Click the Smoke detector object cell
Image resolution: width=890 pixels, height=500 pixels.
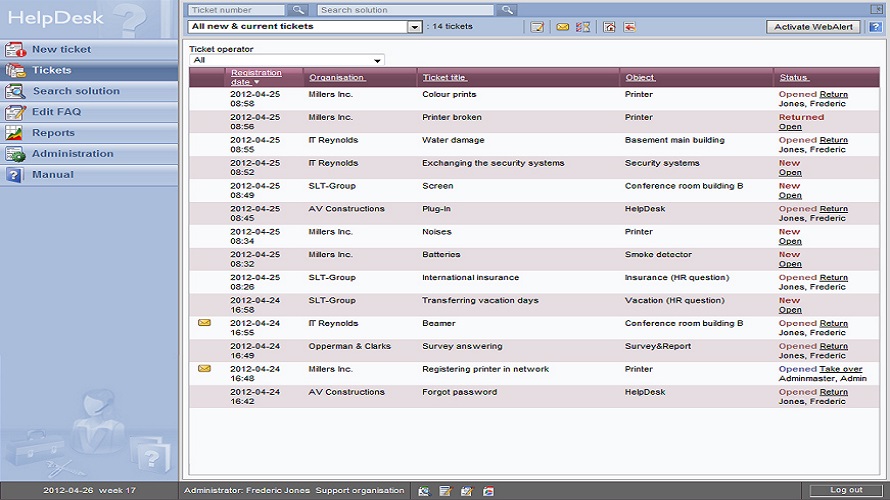pyautogui.click(x=658, y=255)
